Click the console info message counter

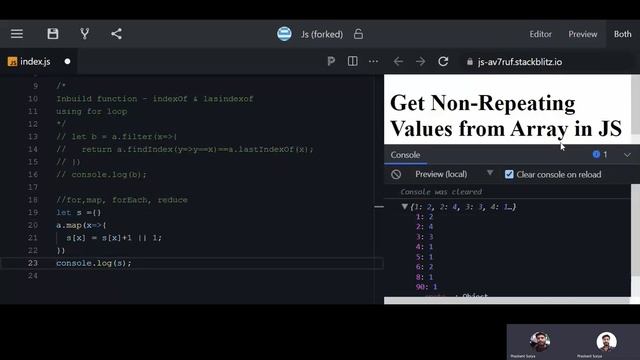(600, 154)
